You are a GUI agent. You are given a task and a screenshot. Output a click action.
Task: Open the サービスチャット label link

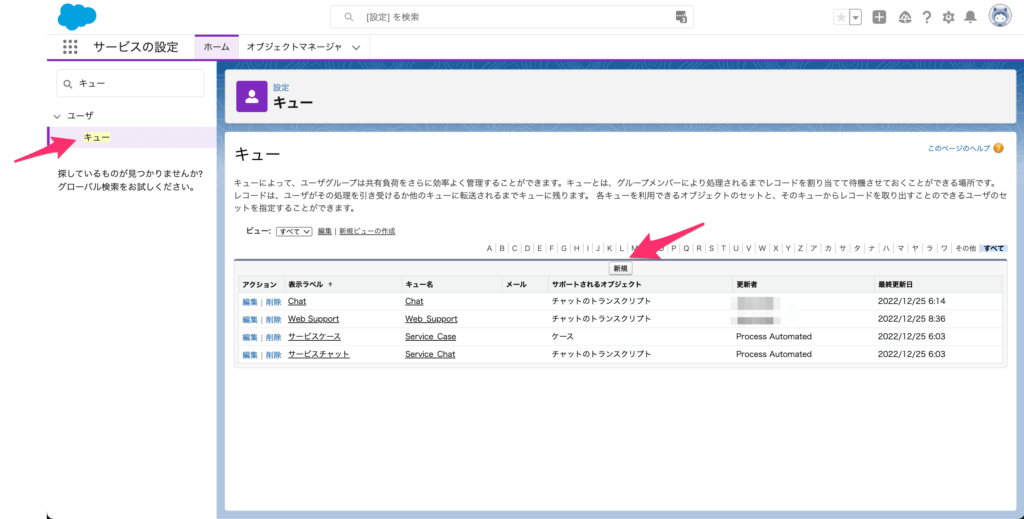tap(319, 354)
